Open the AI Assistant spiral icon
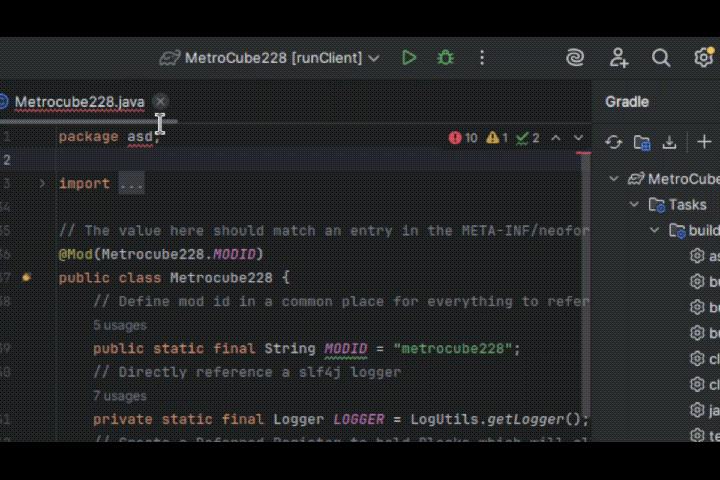This screenshot has width=720, height=480. coord(575,58)
